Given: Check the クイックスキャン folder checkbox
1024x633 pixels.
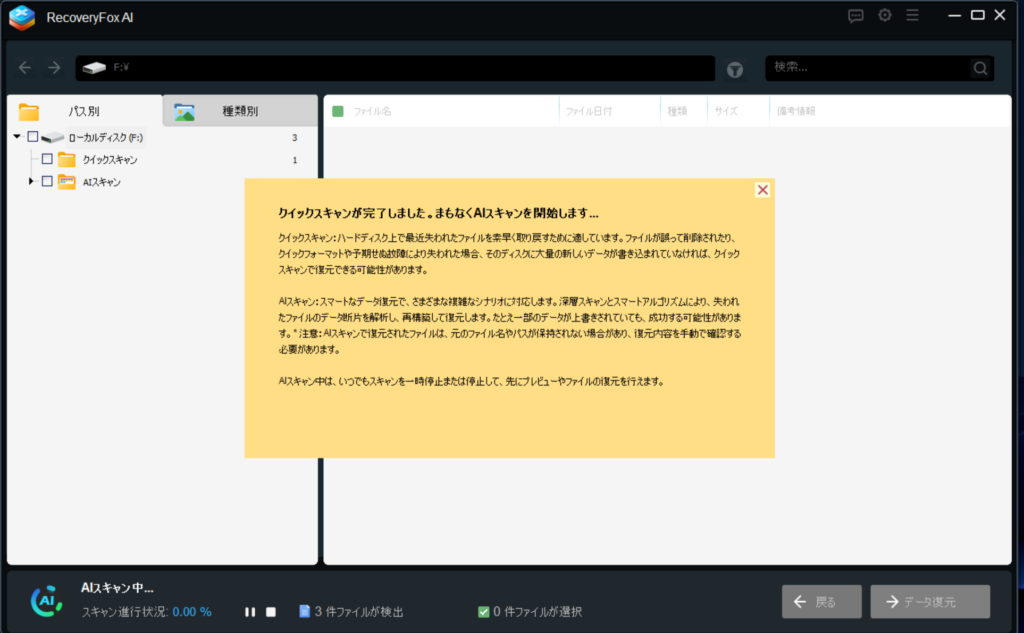Looking at the screenshot, I should (x=47, y=159).
